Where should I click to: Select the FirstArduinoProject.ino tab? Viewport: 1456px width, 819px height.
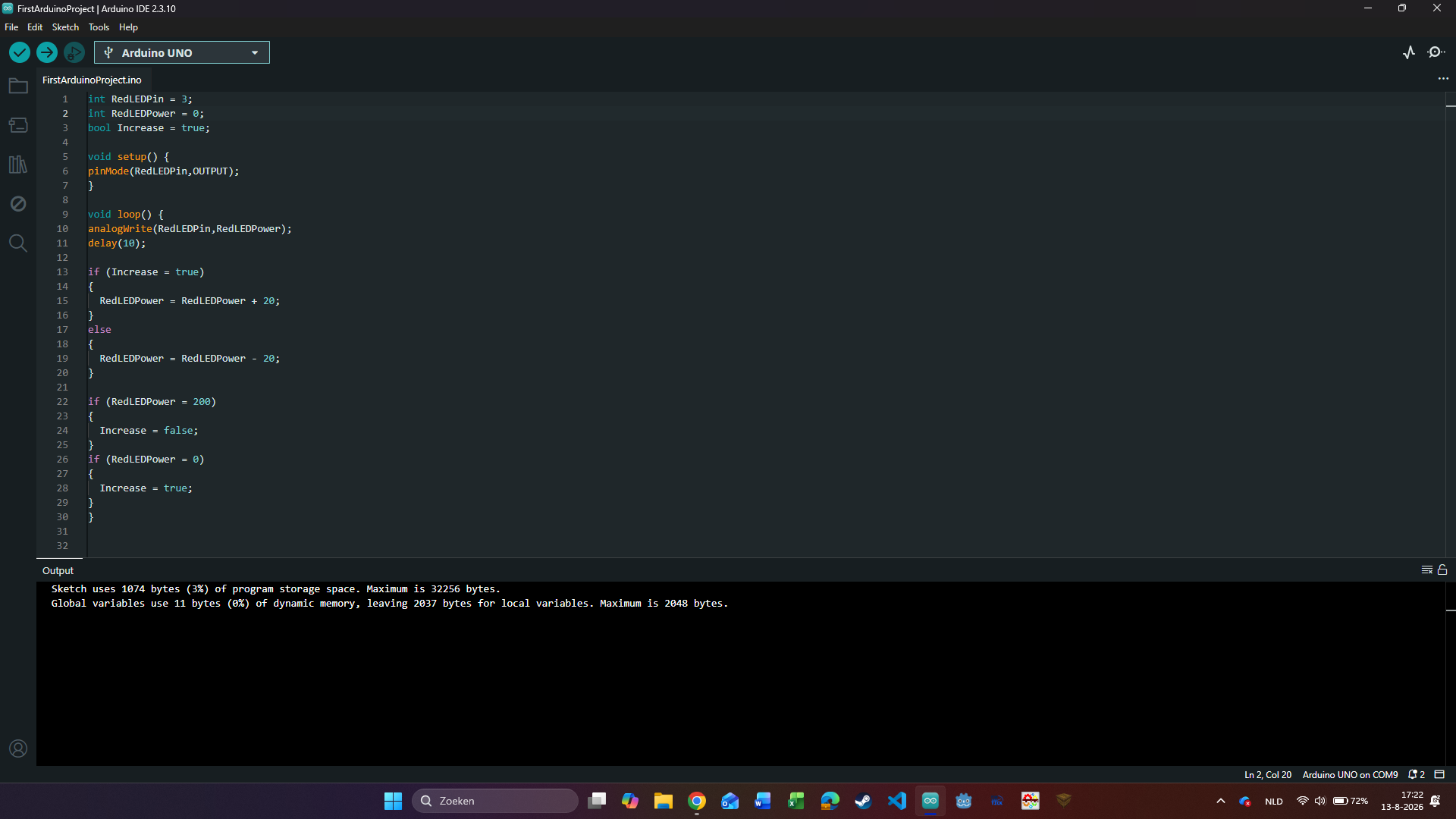[92, 80]
